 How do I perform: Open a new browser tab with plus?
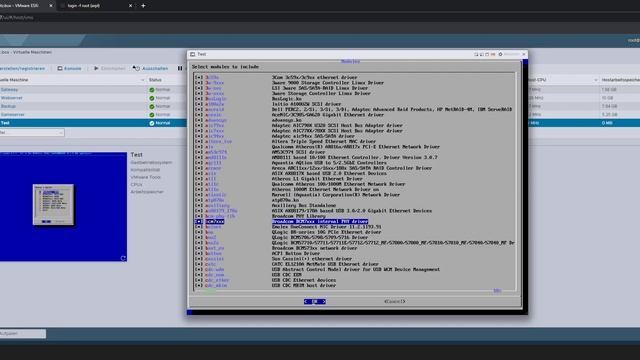point(143,6)
